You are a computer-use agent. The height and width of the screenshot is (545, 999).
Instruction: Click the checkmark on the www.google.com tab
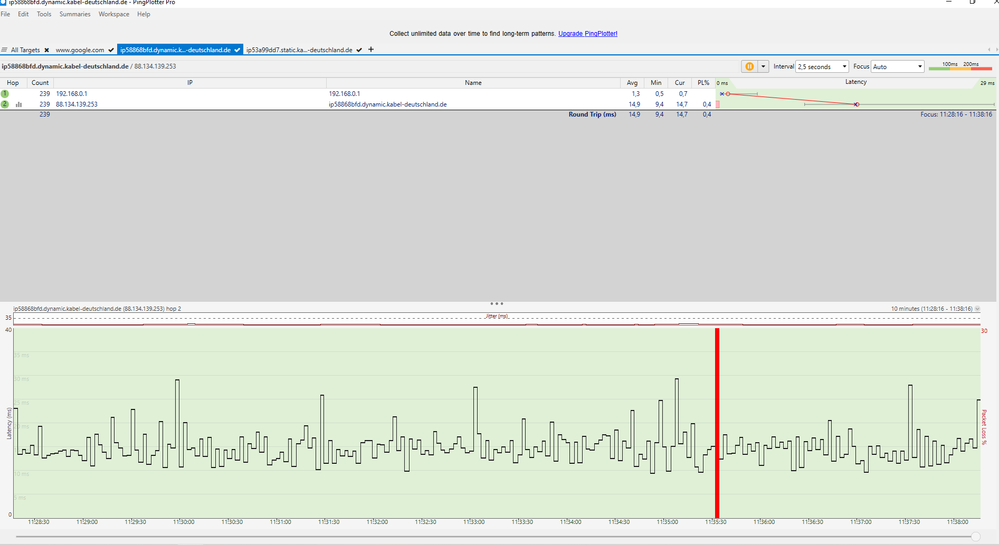(111, 50)
